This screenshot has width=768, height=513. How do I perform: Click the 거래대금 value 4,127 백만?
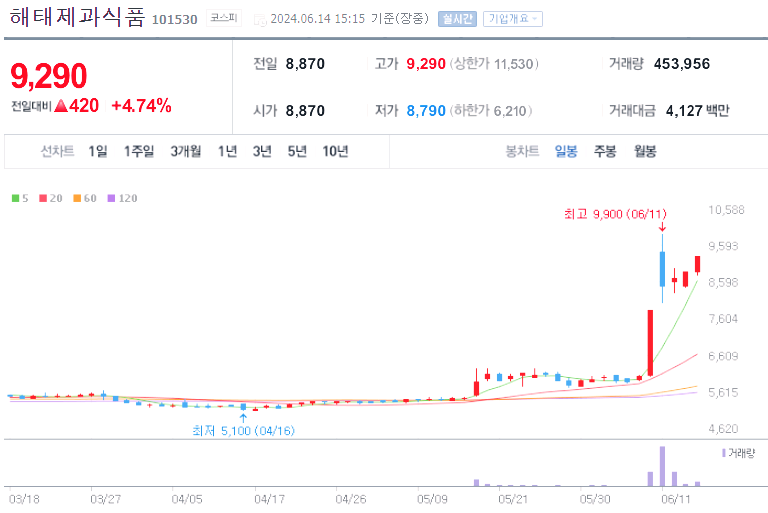pyautogui.click(x=697, y=111)
